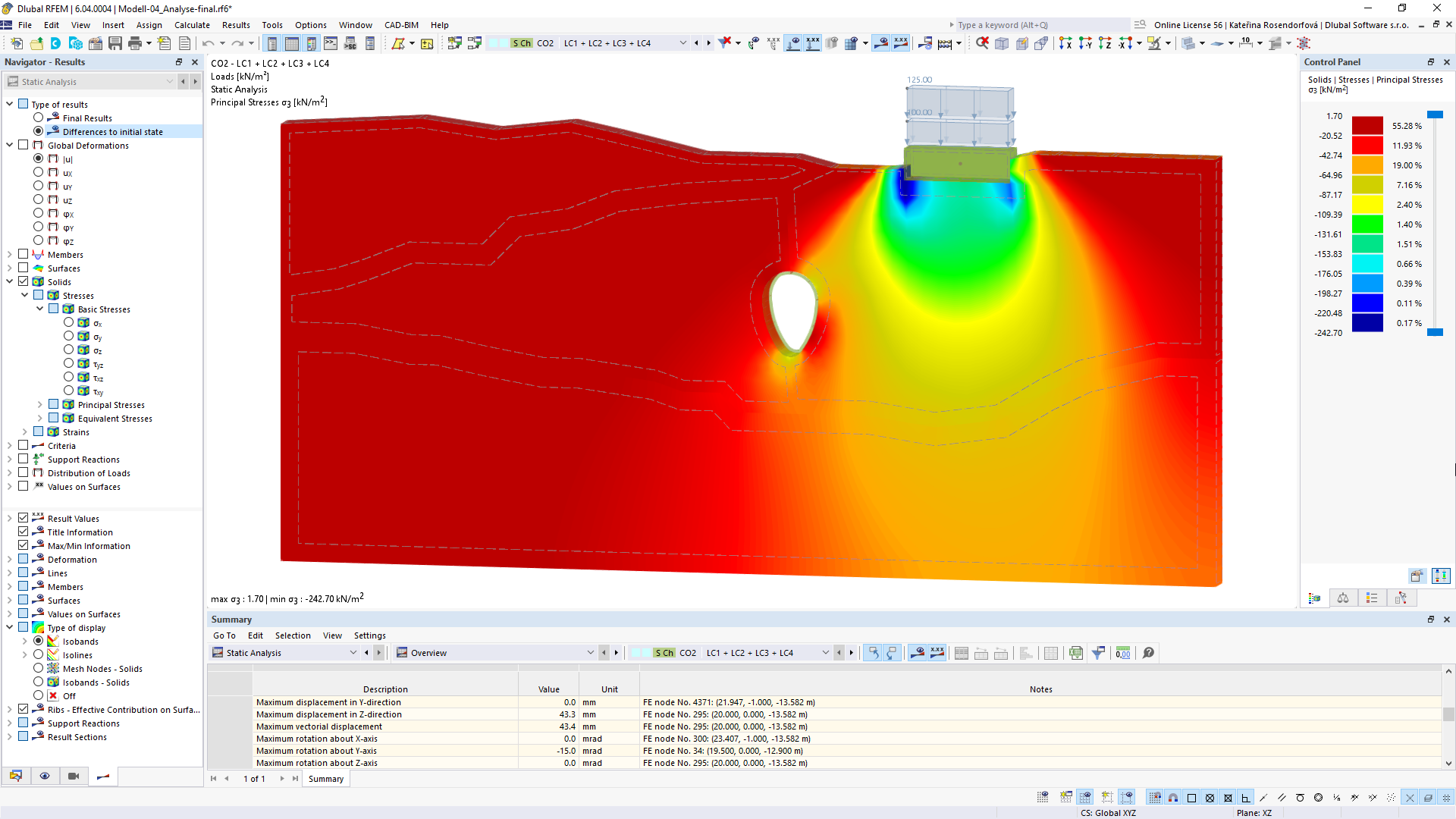Select the Deformation display icon
This screenshot has width=1456, height=819.
click(40, 559)
